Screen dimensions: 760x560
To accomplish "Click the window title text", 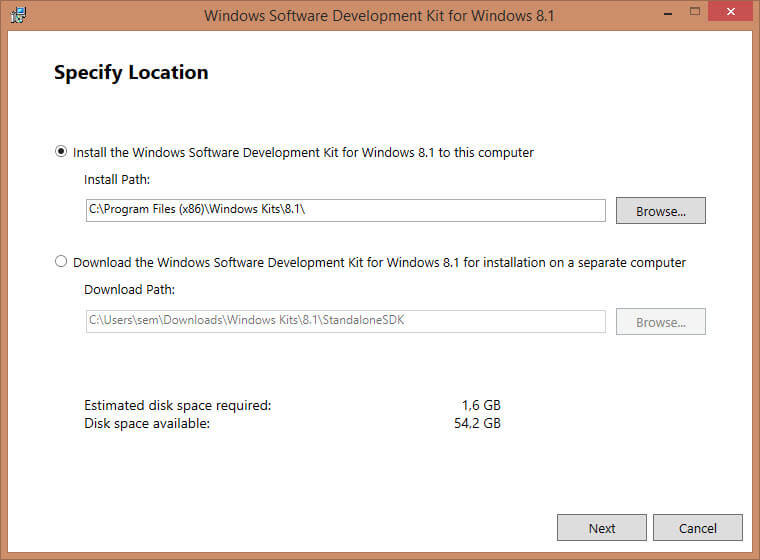I will tap(379, 16).
